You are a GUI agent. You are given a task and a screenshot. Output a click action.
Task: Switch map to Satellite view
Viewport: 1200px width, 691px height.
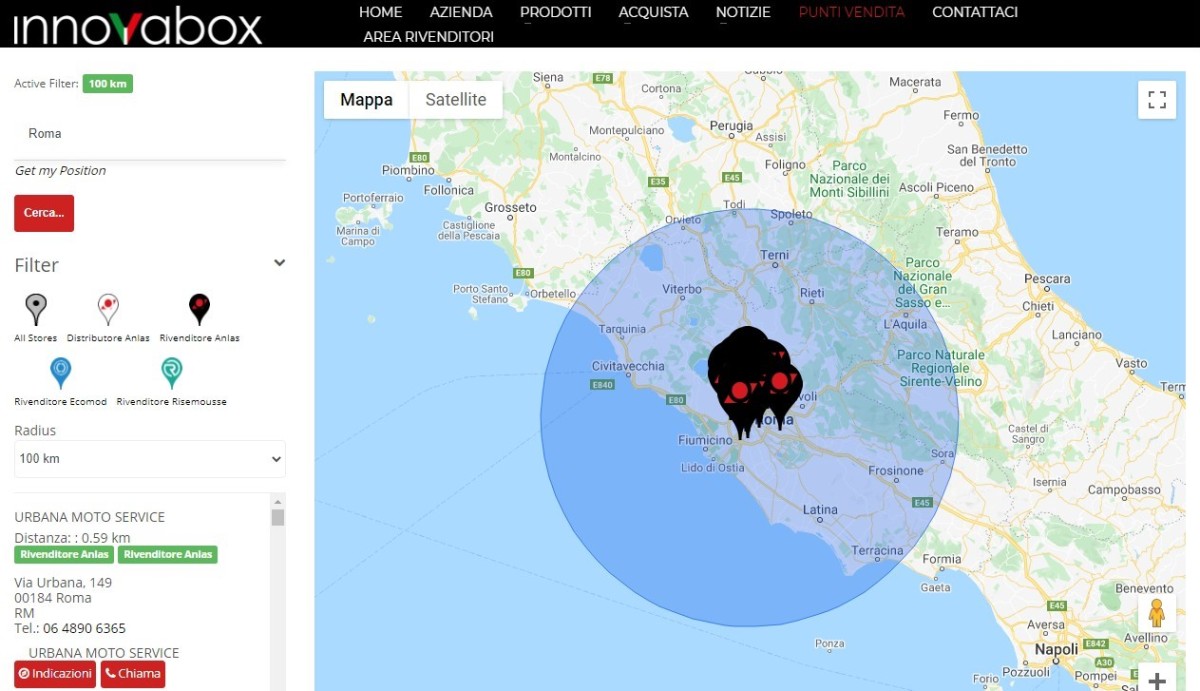(456, 100)
